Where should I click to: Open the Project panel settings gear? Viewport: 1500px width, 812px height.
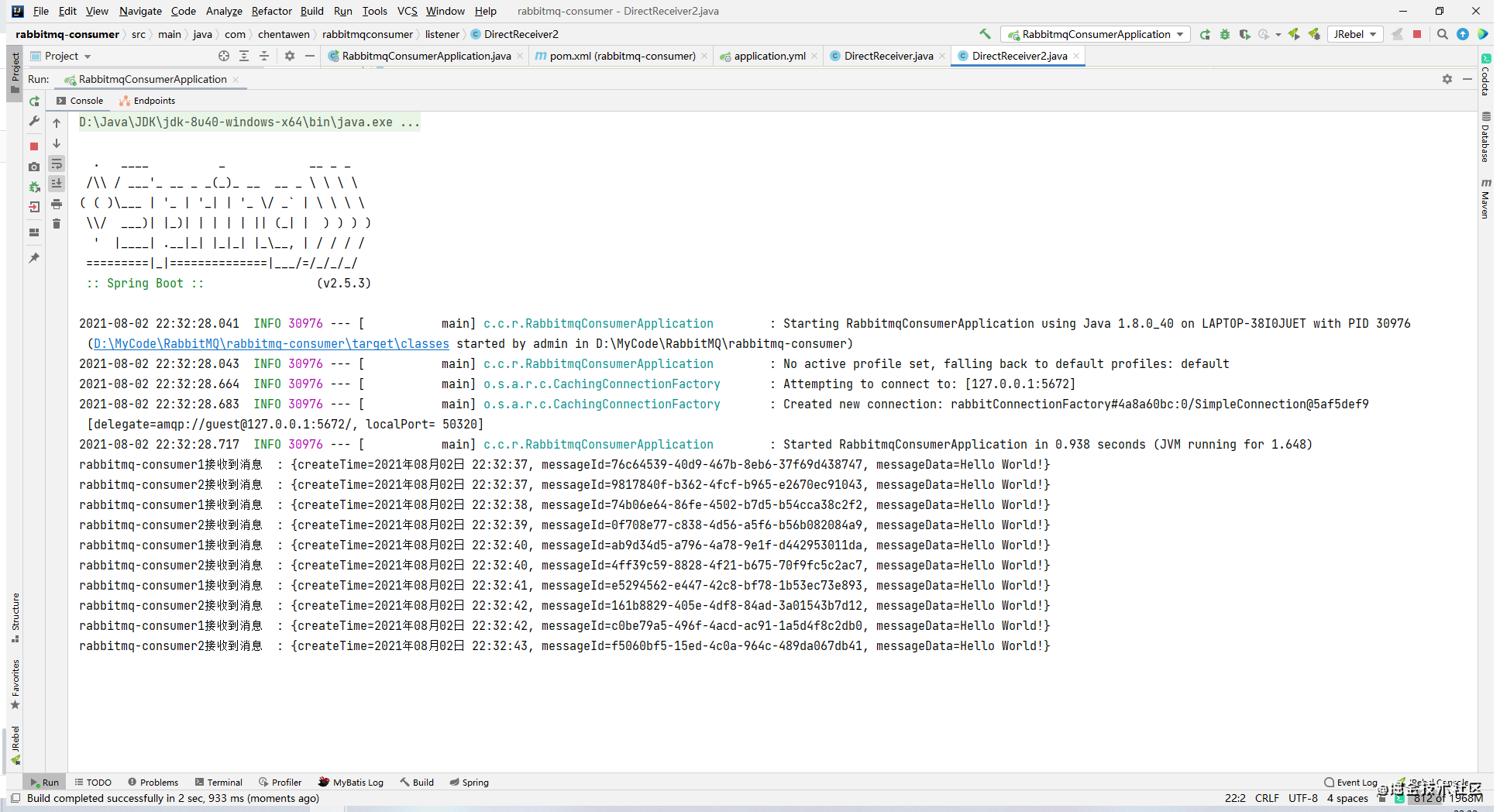pos(290,56)
